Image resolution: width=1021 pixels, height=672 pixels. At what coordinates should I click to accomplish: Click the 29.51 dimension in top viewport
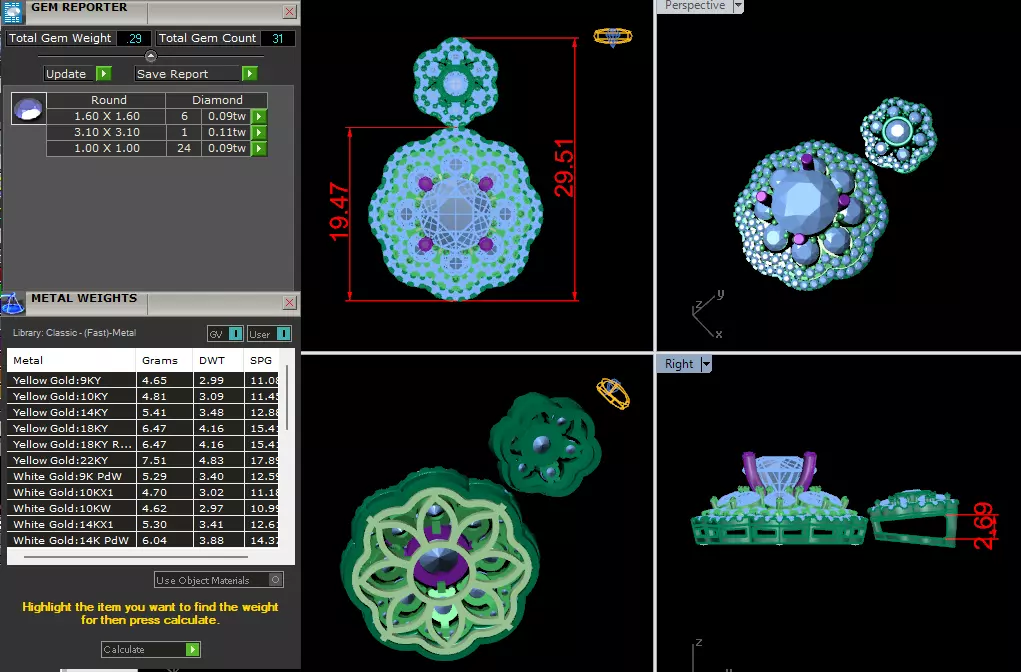564,168
